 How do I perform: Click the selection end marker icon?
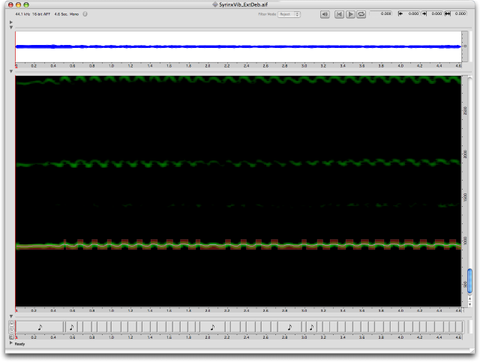point(424,14)
